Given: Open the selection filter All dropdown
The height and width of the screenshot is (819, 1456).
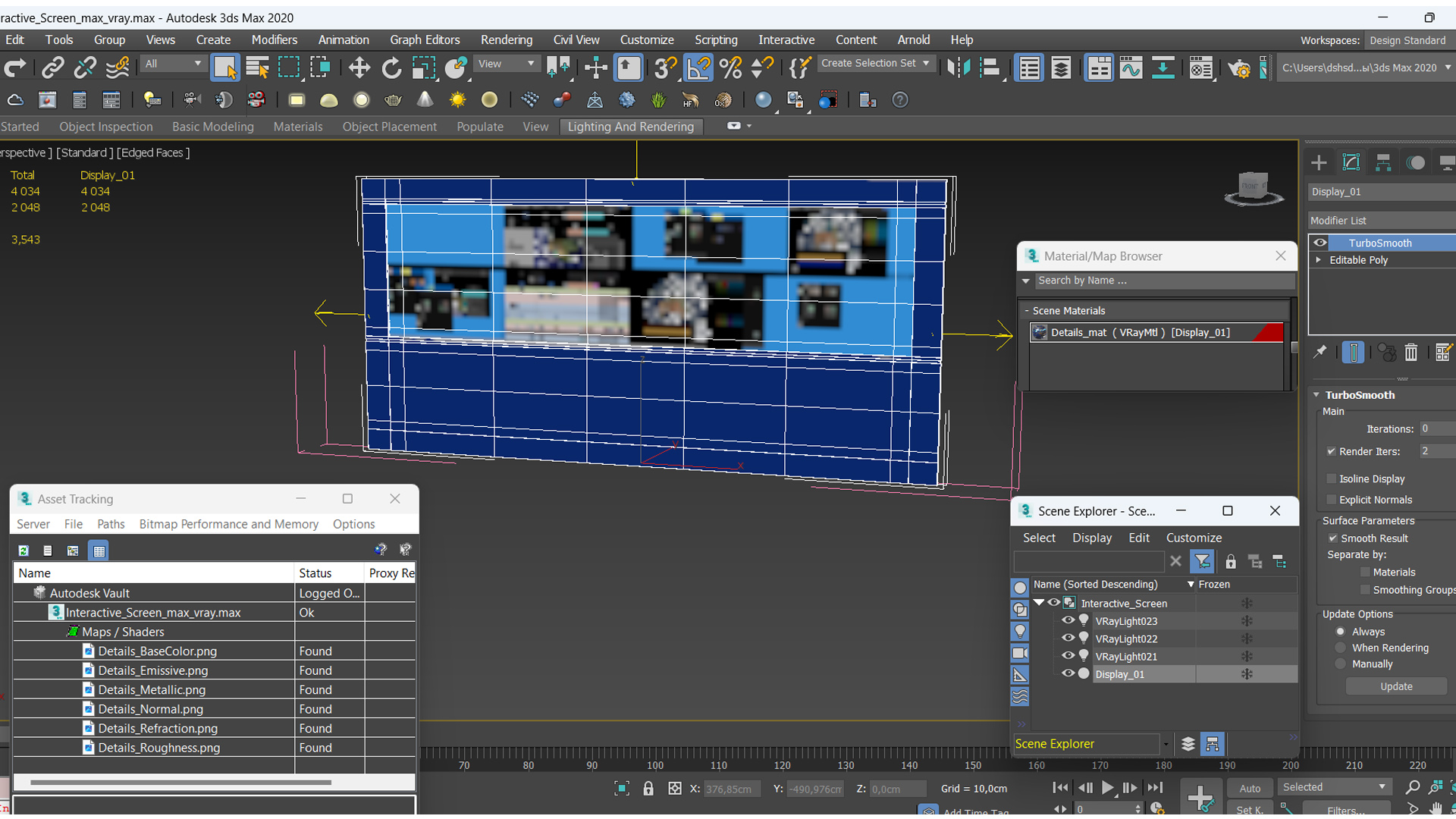Looking at the screenshot, I should coord(174,64).
